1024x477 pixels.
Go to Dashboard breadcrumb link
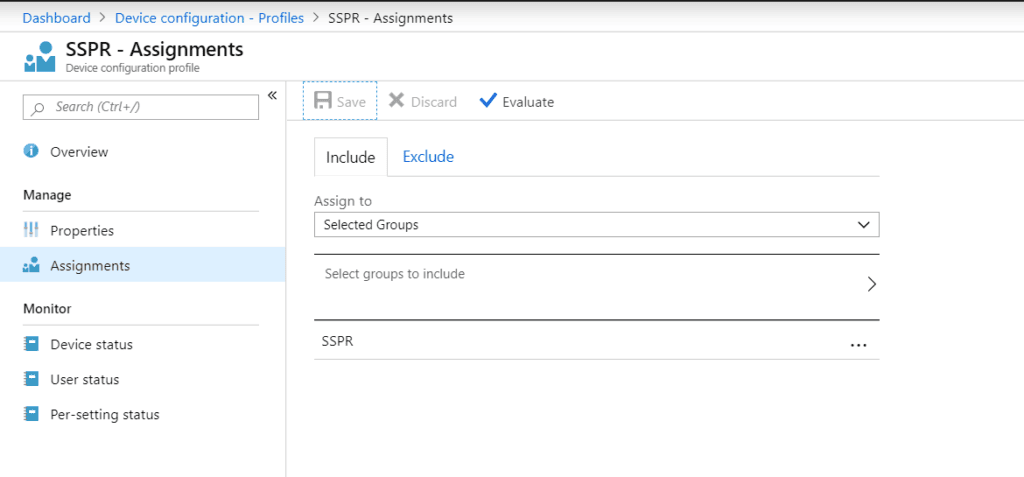click(x=57, y=18)
